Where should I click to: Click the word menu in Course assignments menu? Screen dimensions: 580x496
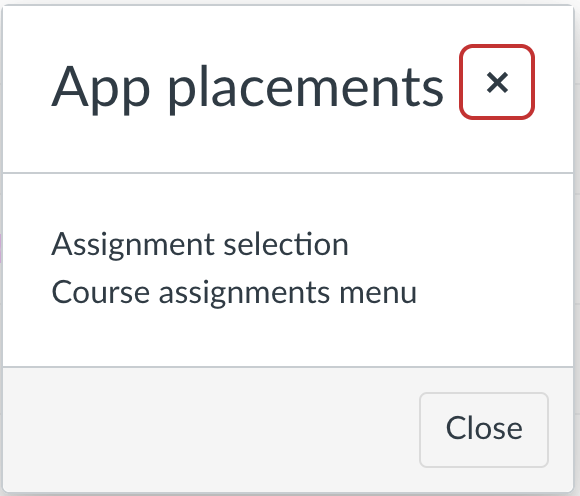[x=378, y=294]
